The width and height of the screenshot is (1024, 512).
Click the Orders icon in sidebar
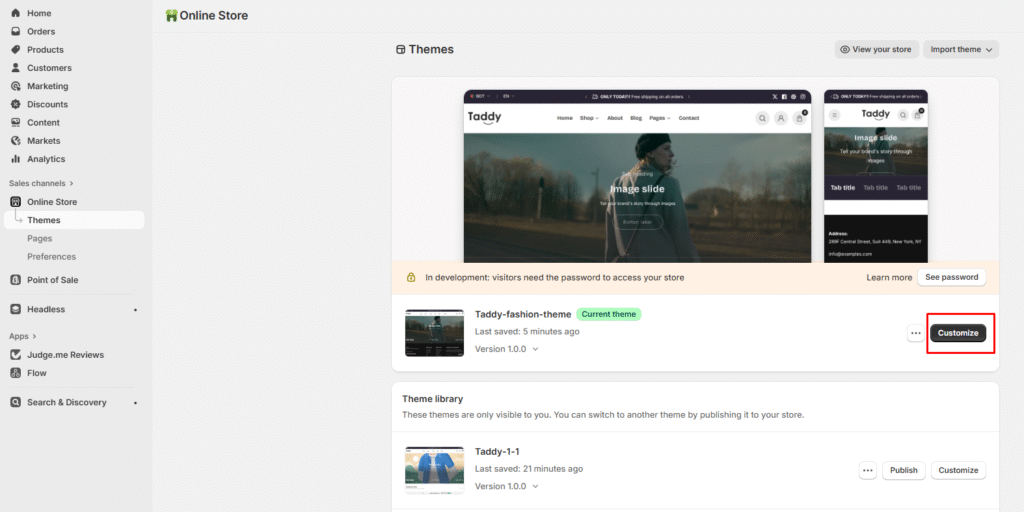[16, 31]
